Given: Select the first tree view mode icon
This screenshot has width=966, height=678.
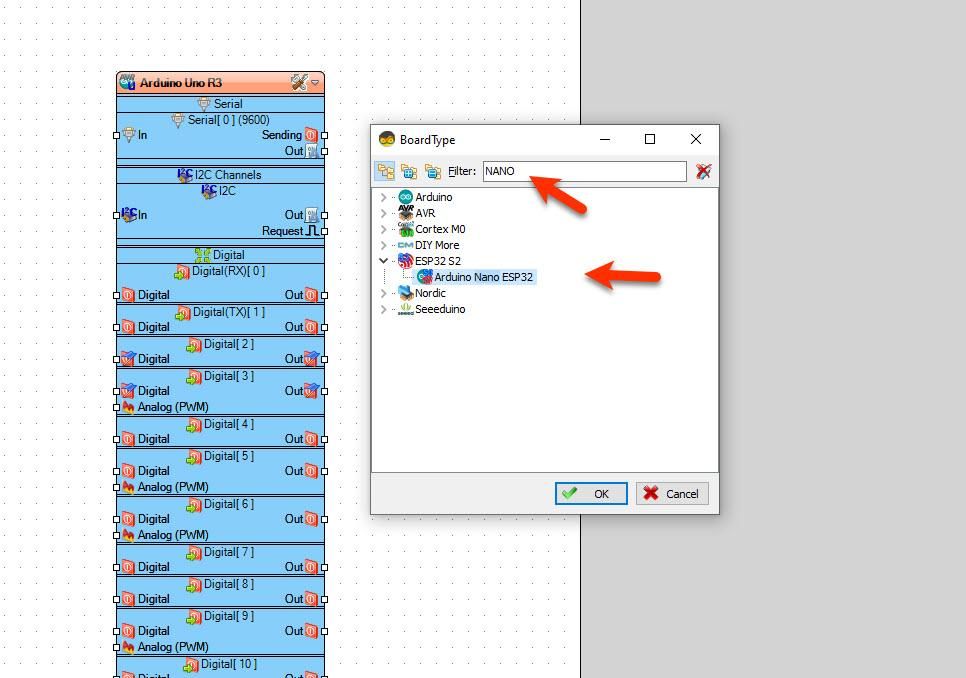Looking at the screenshot, I should point(386,171).
